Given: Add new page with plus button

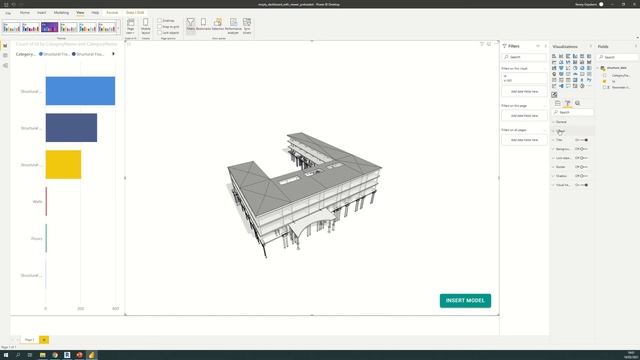Looking at the screenshot, I should coord(44,340).
